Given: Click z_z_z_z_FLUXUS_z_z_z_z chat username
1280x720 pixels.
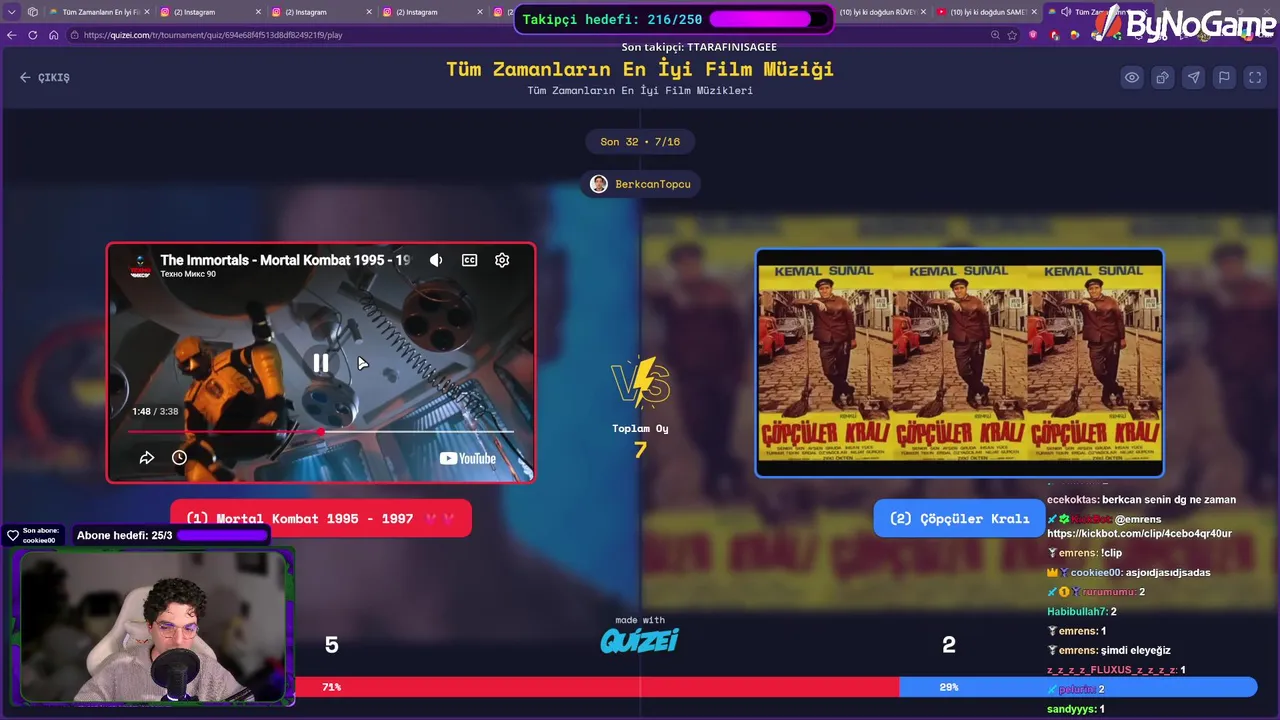Looking at the screenshot, I should pyautogui.click(x=1111, y=670).
